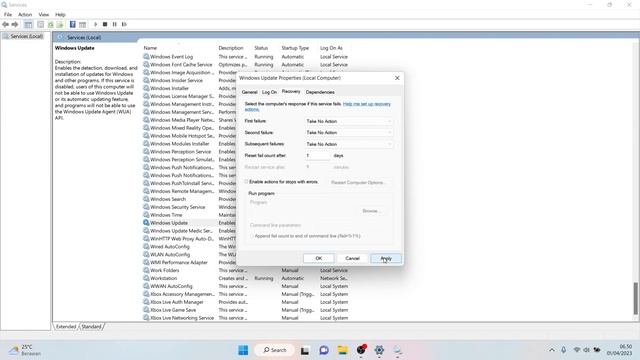The height and width of the screenshot is (360, 640).
Task: Click the Start Service play icon
Action: (x=96, y=24)
